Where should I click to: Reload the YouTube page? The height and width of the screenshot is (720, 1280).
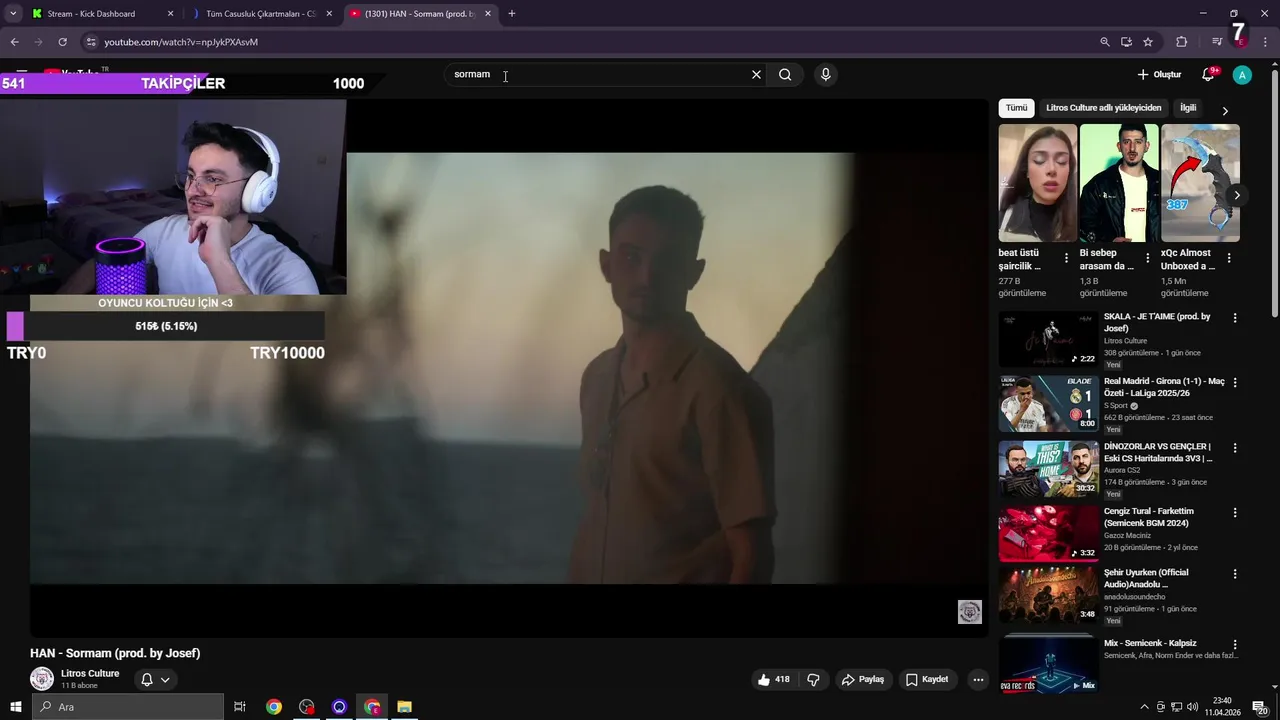coord(62,42)
